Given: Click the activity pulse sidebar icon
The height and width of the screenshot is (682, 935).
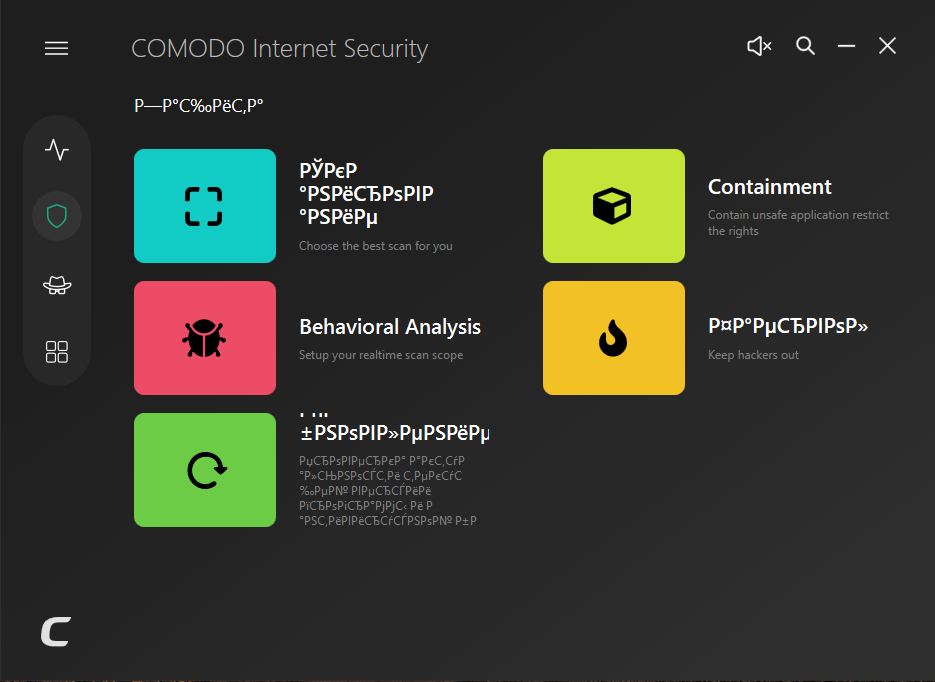Looking at the screenshot, I should point(57,151).
